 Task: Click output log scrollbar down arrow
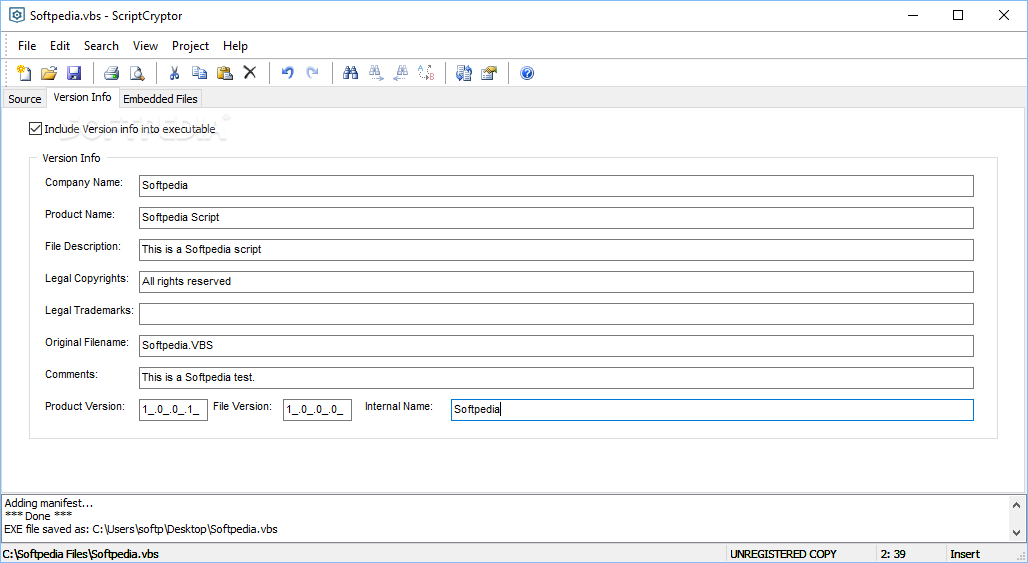[x=1016, y=532]
